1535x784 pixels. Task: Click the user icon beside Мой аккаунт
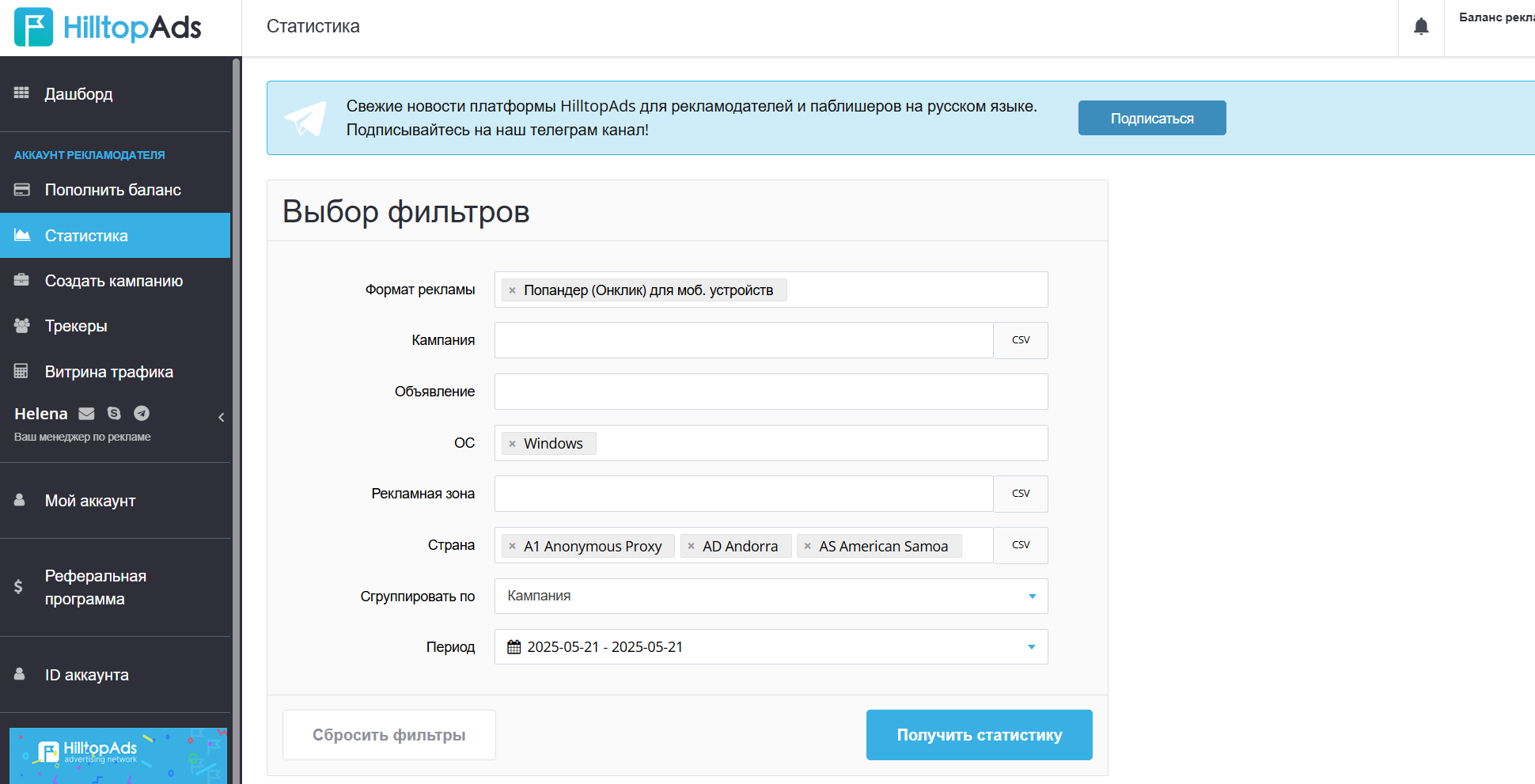coord(20,500)
